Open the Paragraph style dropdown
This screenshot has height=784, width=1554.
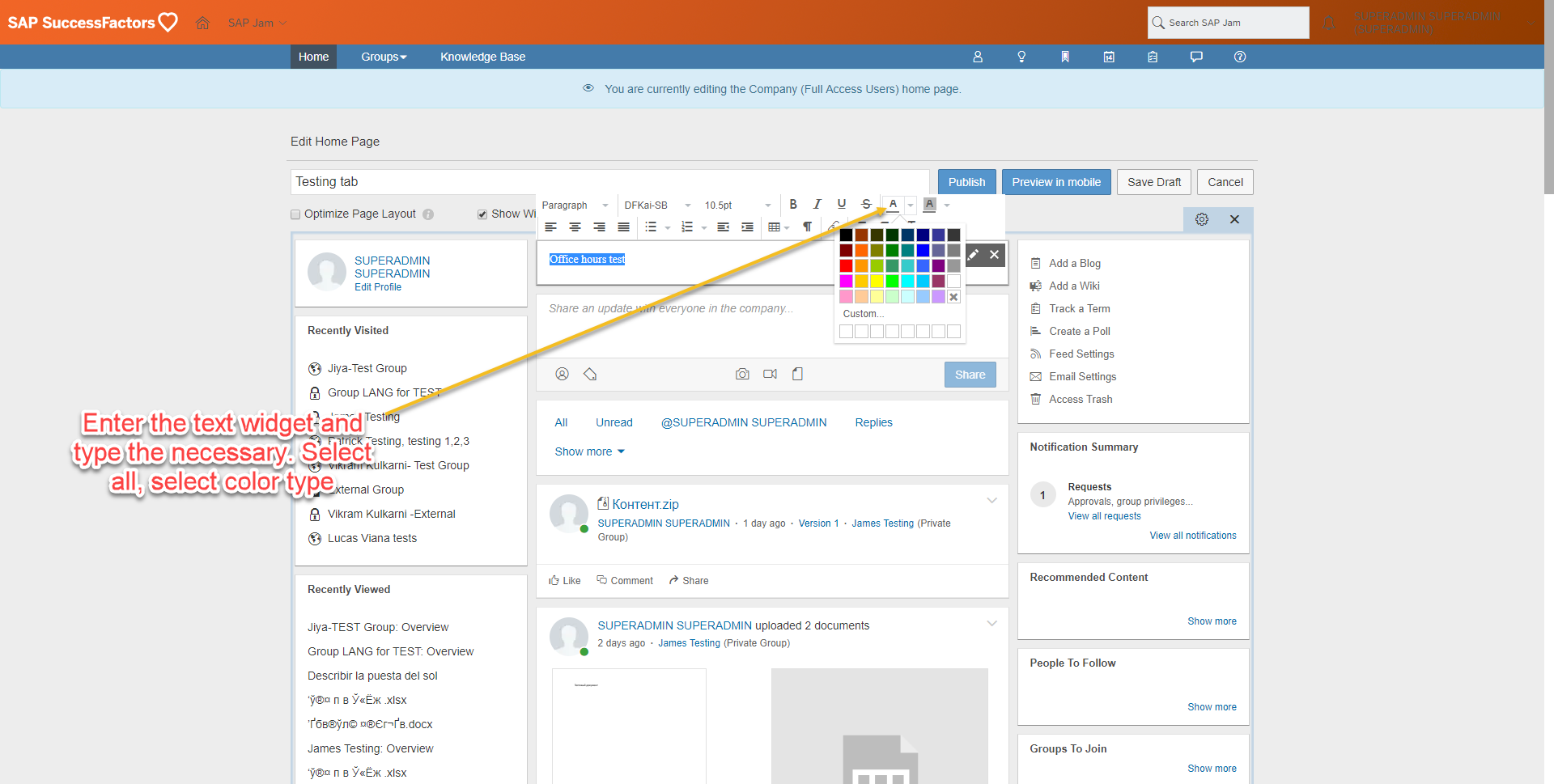pyautogui.click(x=575, y=206)
